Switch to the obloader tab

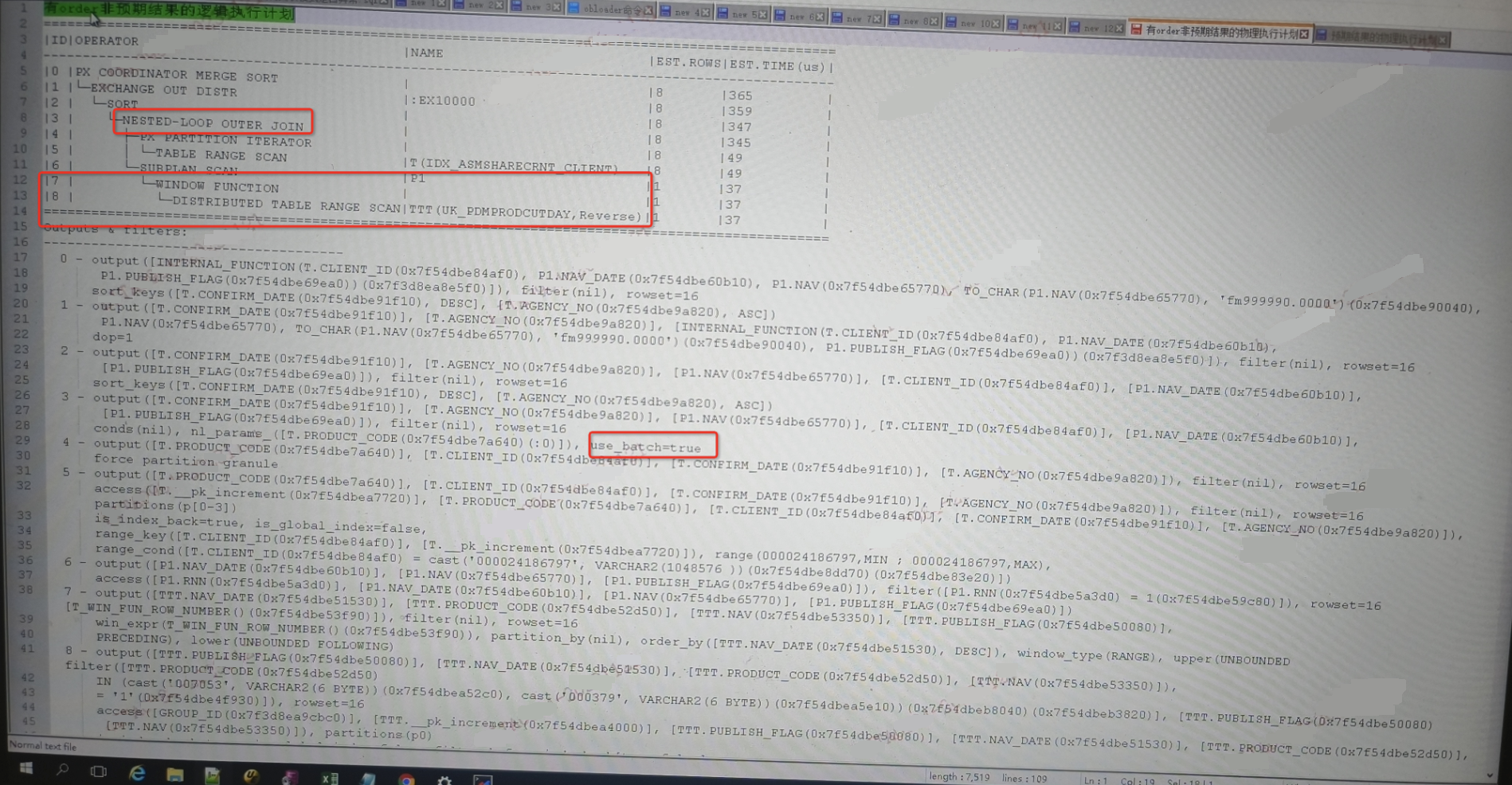(x=610, y=10)
